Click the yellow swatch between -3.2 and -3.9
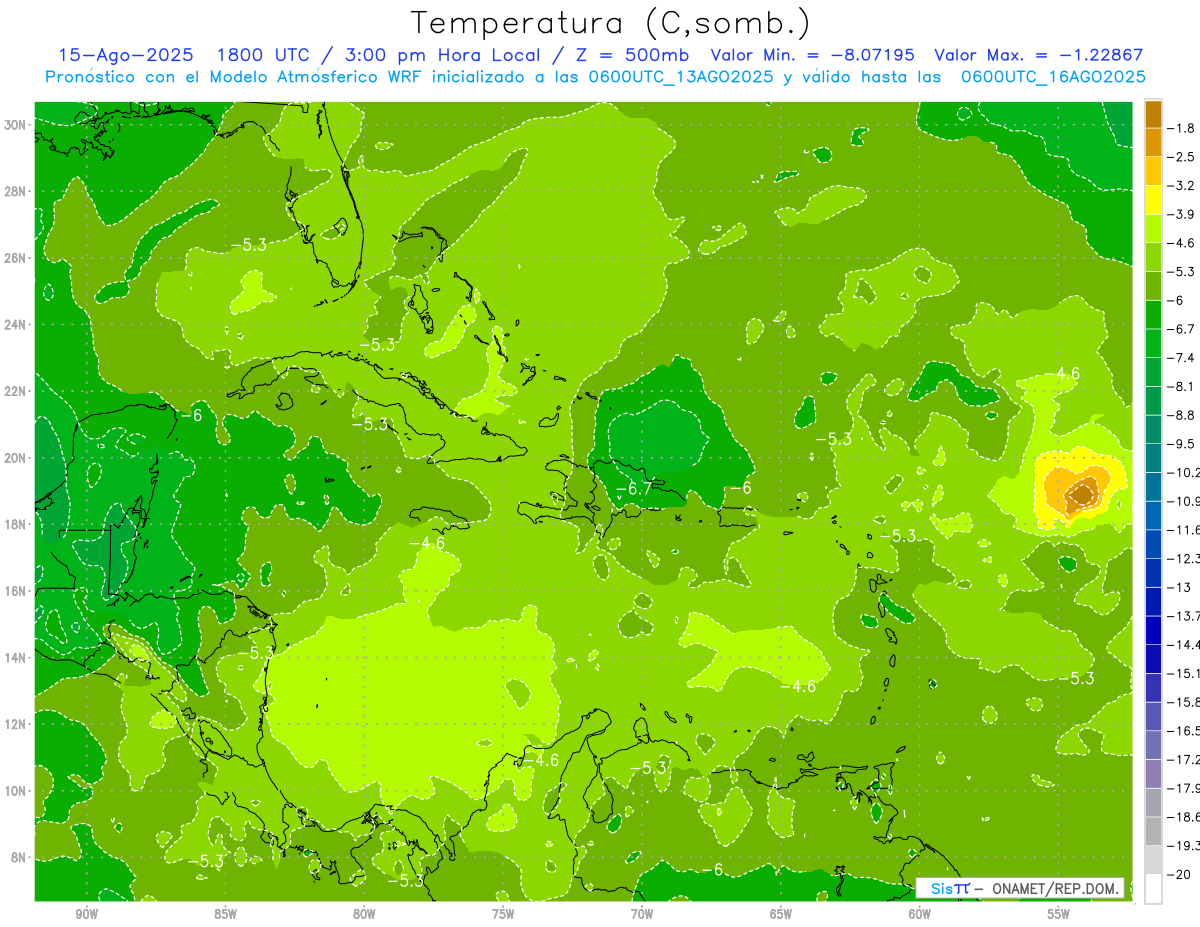 point(1153,200)
